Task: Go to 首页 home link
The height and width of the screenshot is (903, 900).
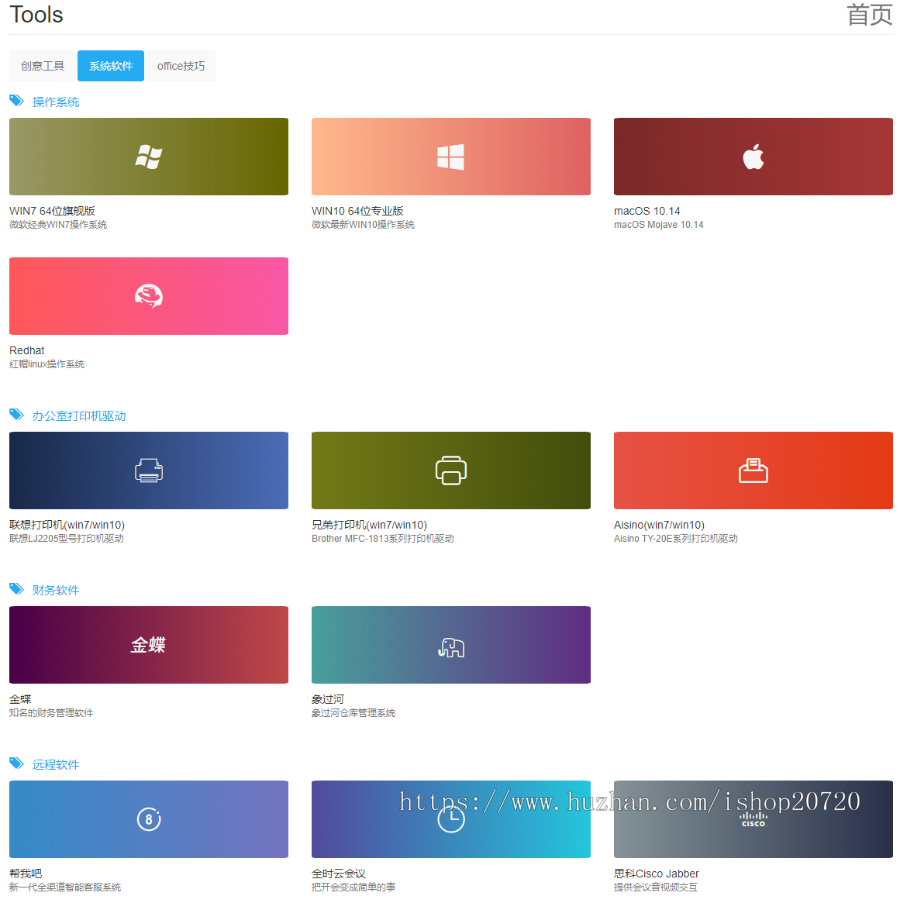Action: 869,15
